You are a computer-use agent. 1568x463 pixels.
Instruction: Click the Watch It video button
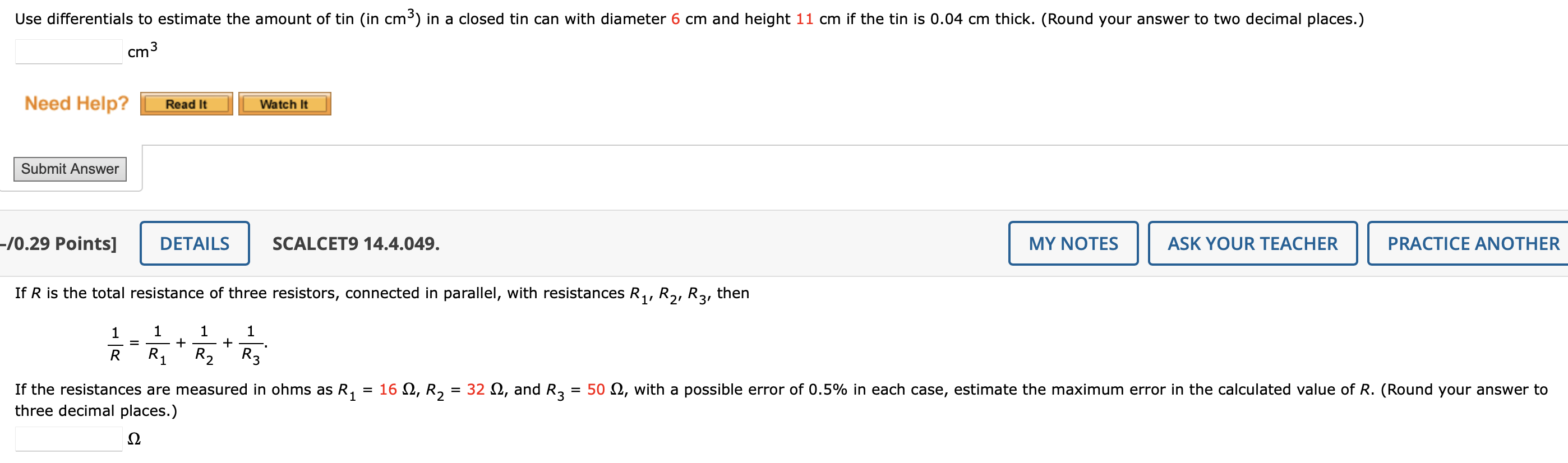coord(284,104)
